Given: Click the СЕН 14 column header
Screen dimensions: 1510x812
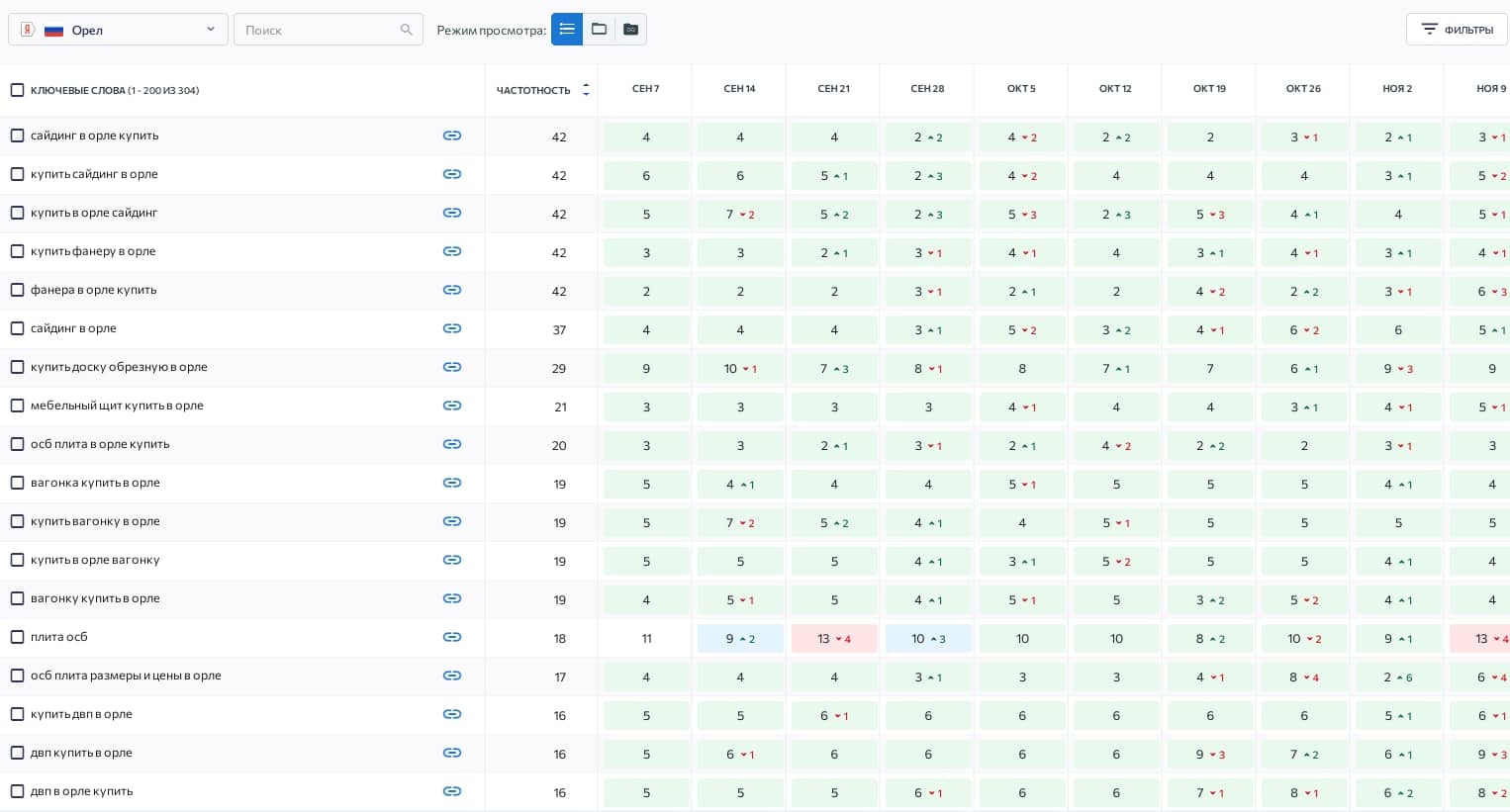Looking at the screenshot, I should click(739, 89).
